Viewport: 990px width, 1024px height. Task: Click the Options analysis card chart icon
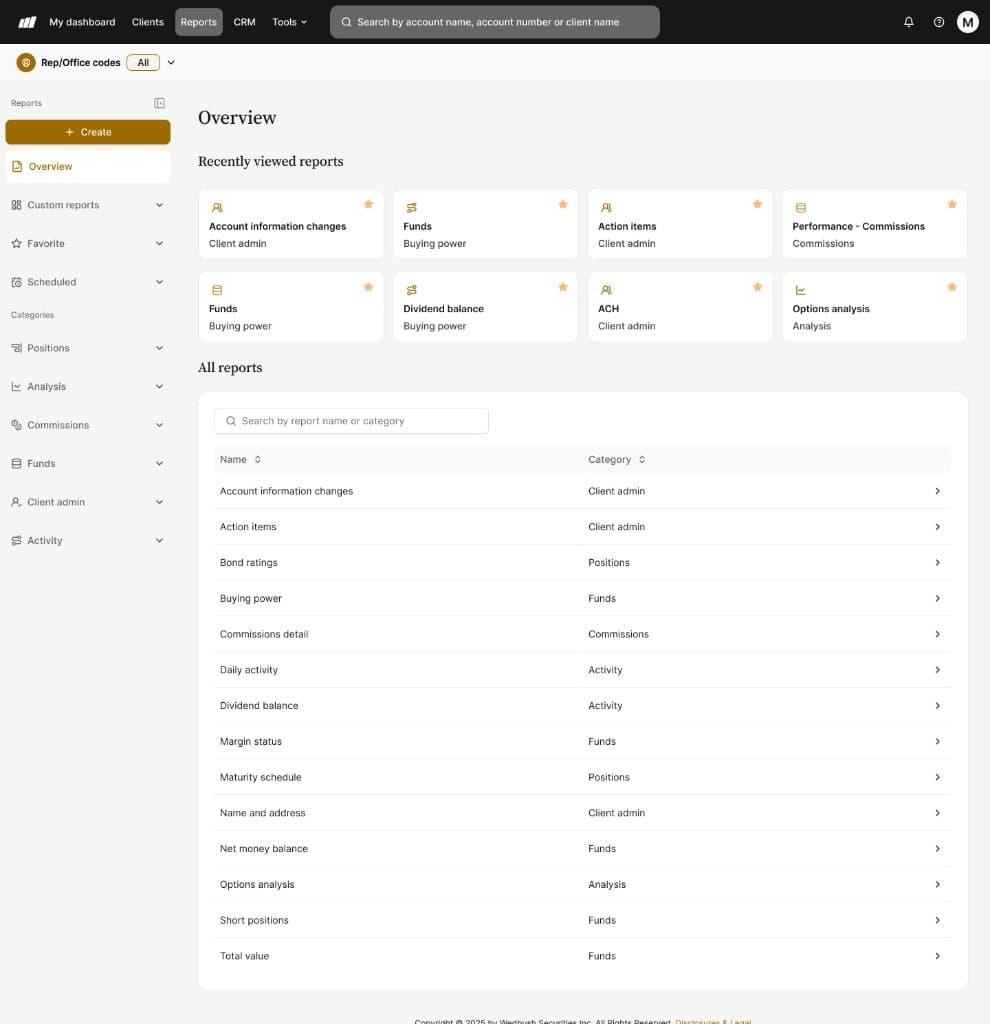tap(800, 290)
